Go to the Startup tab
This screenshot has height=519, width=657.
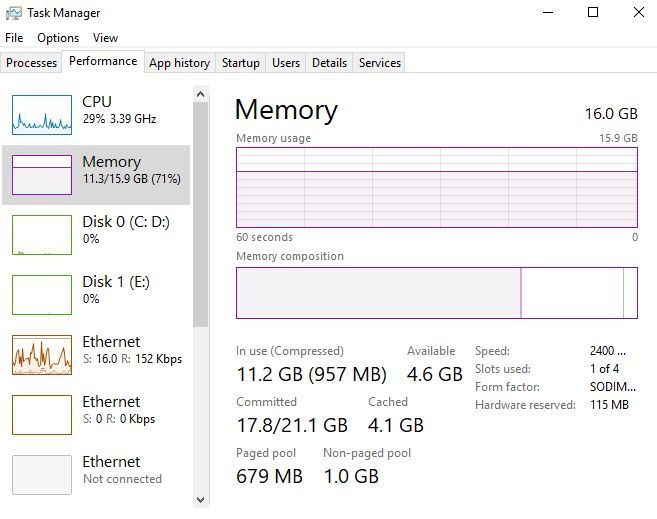click(241, 63)
